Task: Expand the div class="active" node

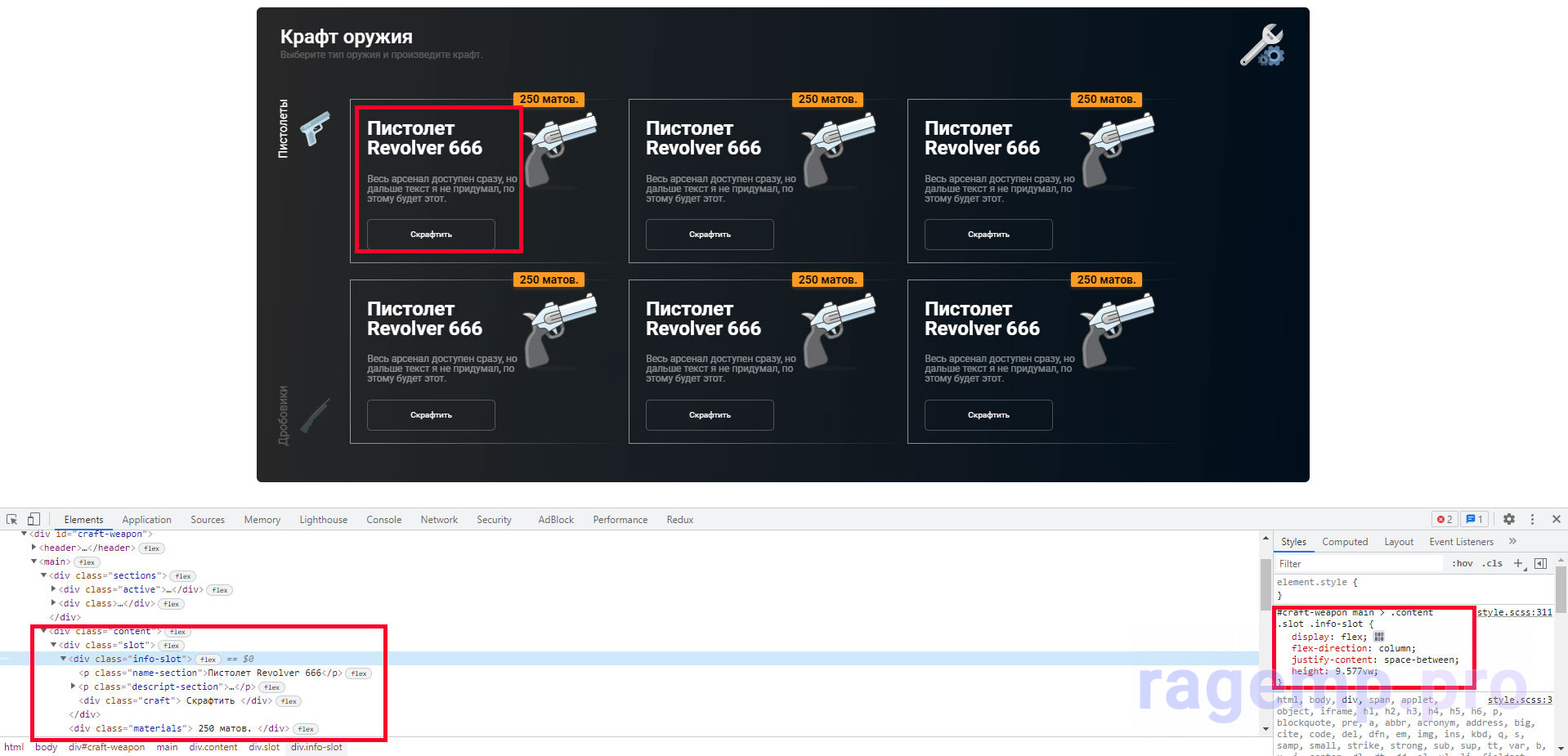Action: click(x=53, y=589)
